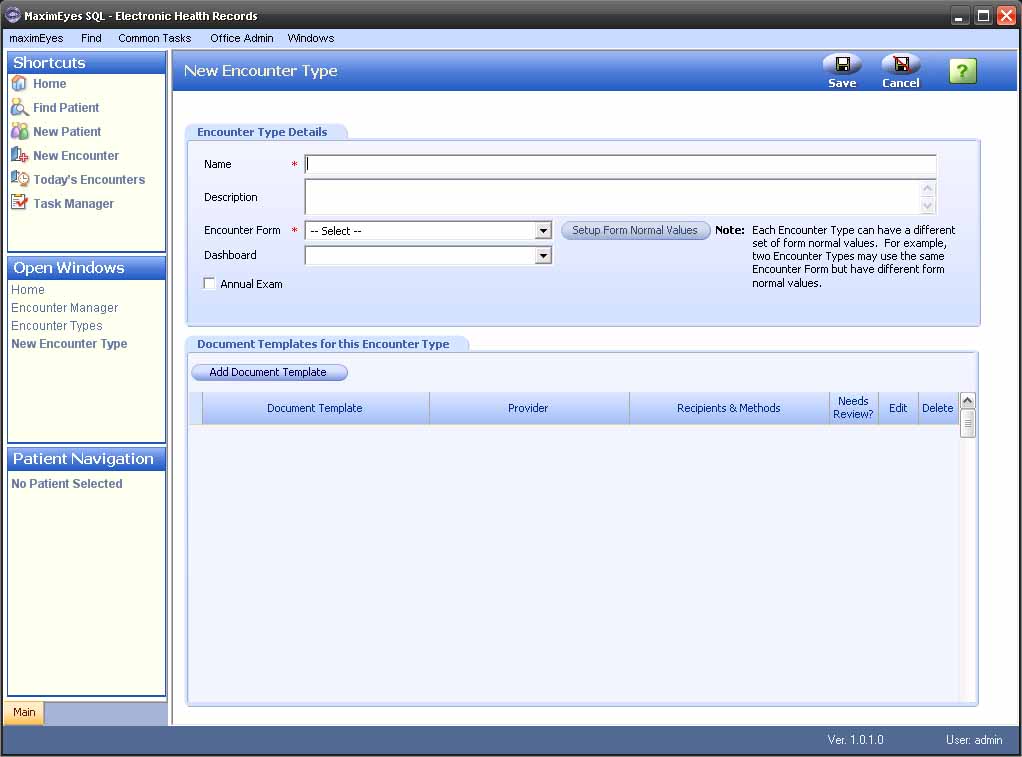Click the New Encounter shortcut label

[76, 156]
